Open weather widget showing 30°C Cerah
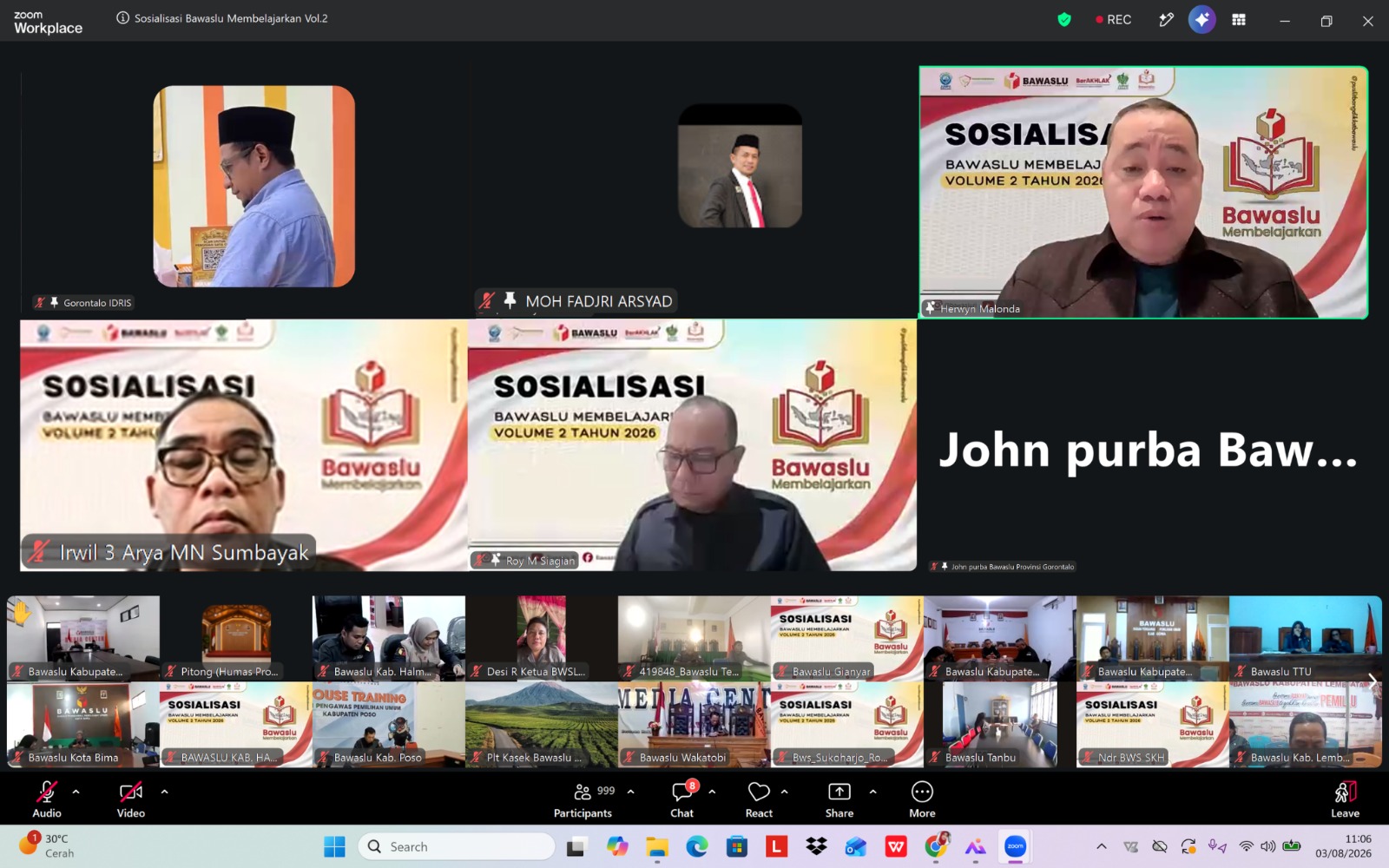1389x868 pixels. (x=48, y=846)
